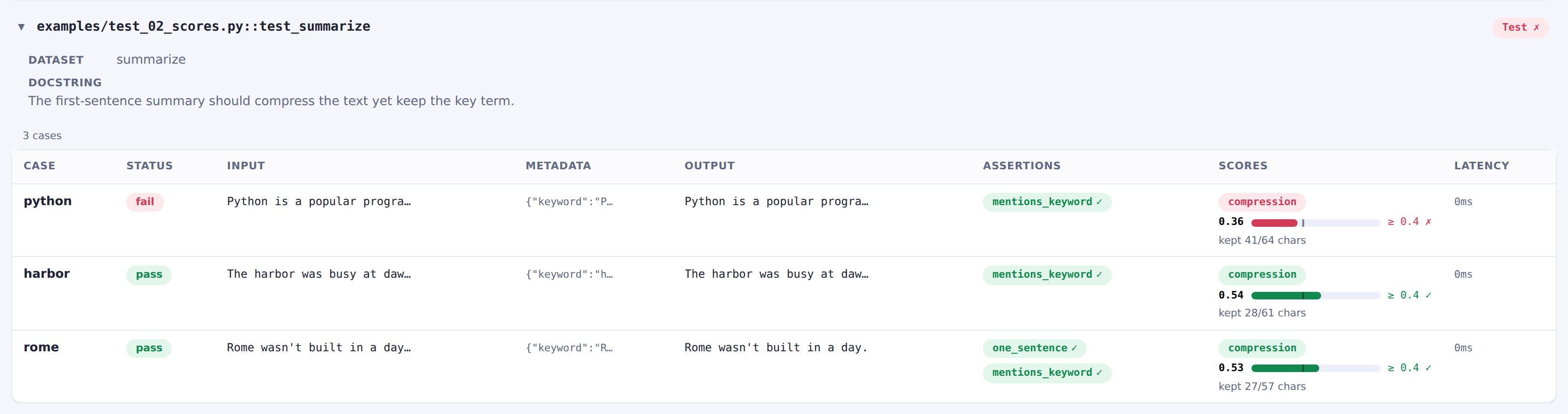This screenshot has height=414, width=1568.
Task: Click the docstring text about first-sentence summary
Action: (x=271, y=101)
